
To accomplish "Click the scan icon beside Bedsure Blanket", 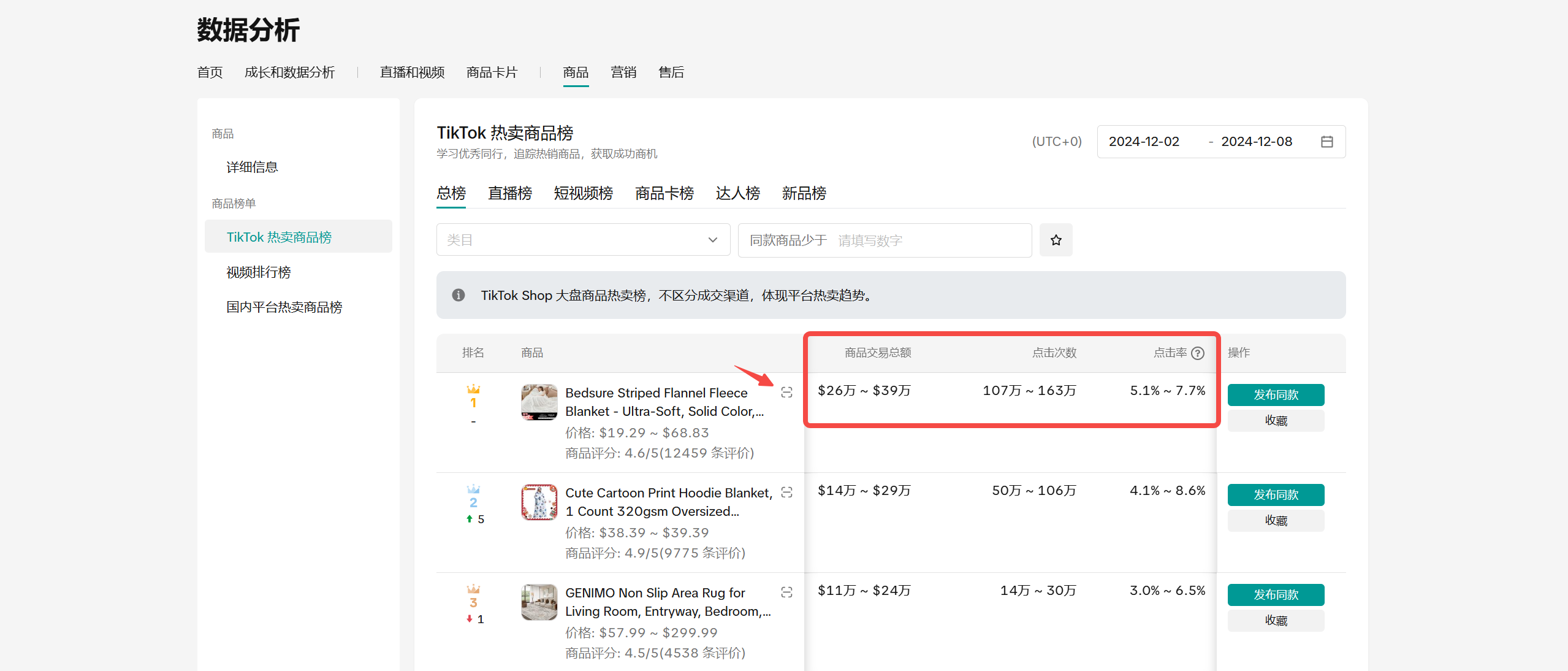I will pyautogui.click(x=786, y=393).
